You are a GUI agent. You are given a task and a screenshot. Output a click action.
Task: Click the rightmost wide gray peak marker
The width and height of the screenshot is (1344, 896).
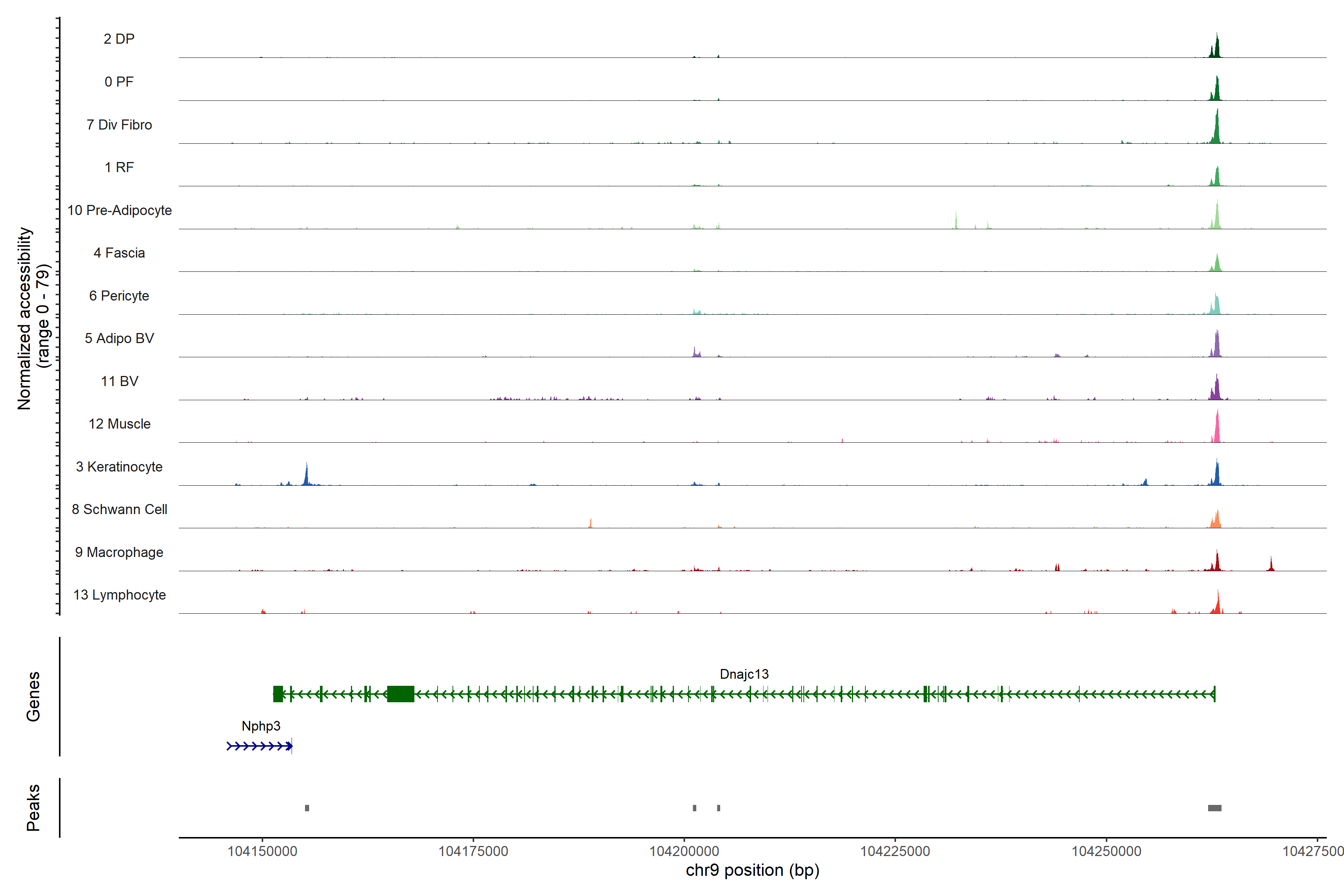[1214, 808]
